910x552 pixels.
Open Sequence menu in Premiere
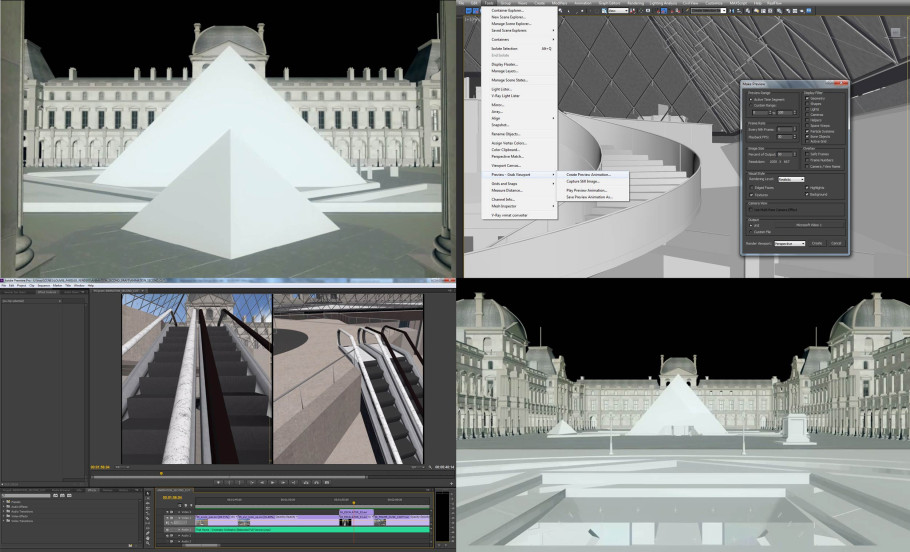(x=44, y=286)
